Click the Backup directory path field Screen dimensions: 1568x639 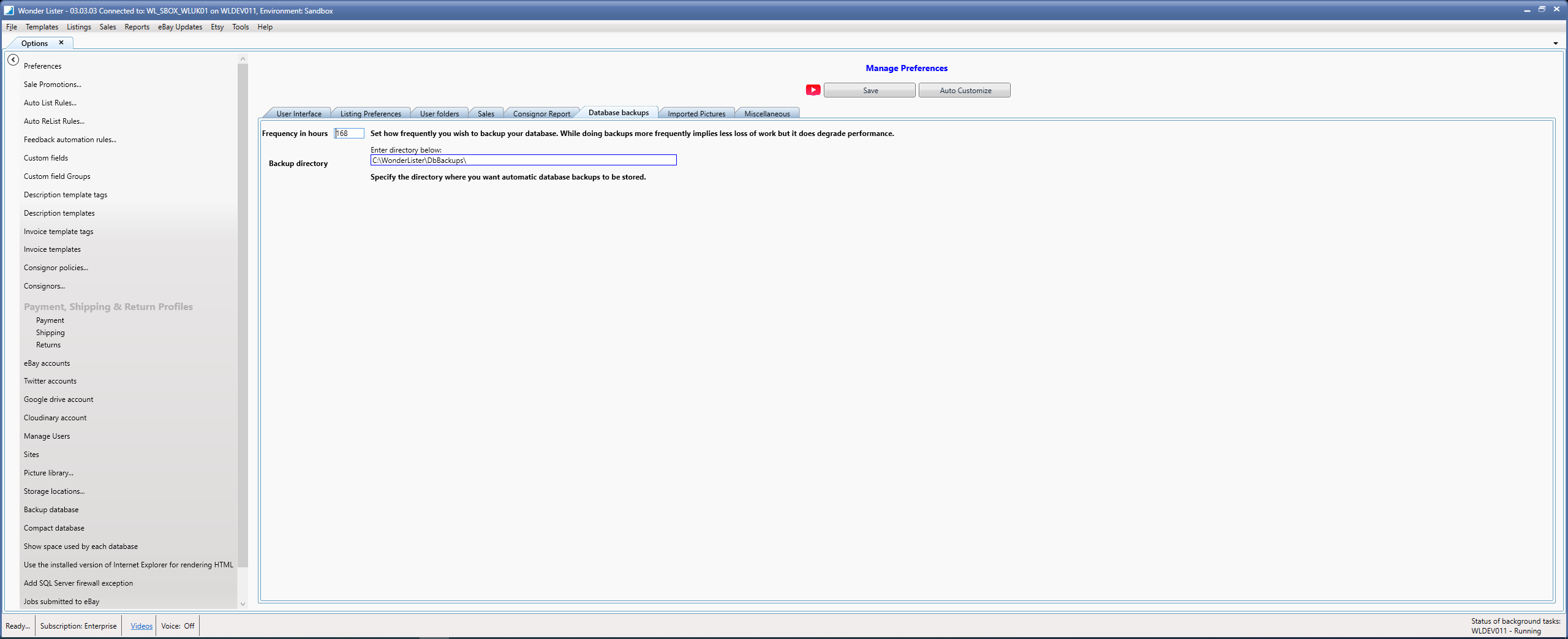coord(524,161)
